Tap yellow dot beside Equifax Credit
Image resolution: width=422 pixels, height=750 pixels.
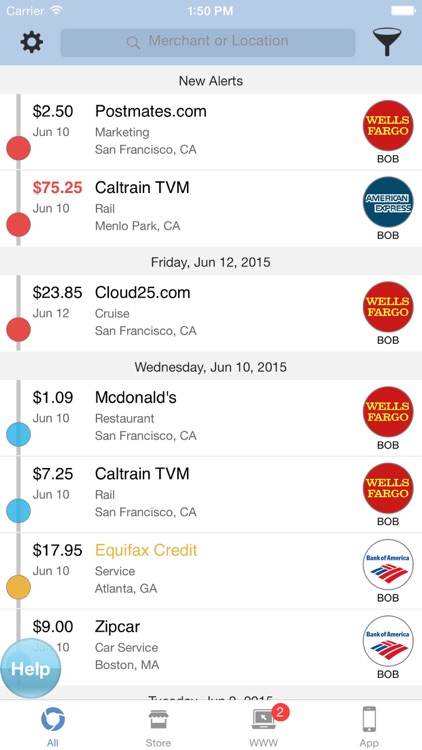point(18,587)
